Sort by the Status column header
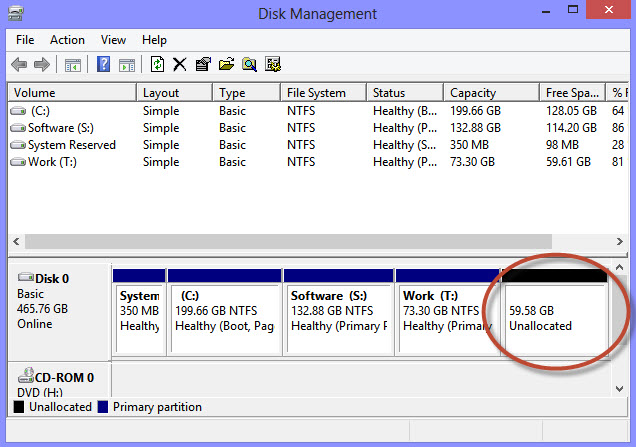 pyautogui.click(x=405, y=93)
